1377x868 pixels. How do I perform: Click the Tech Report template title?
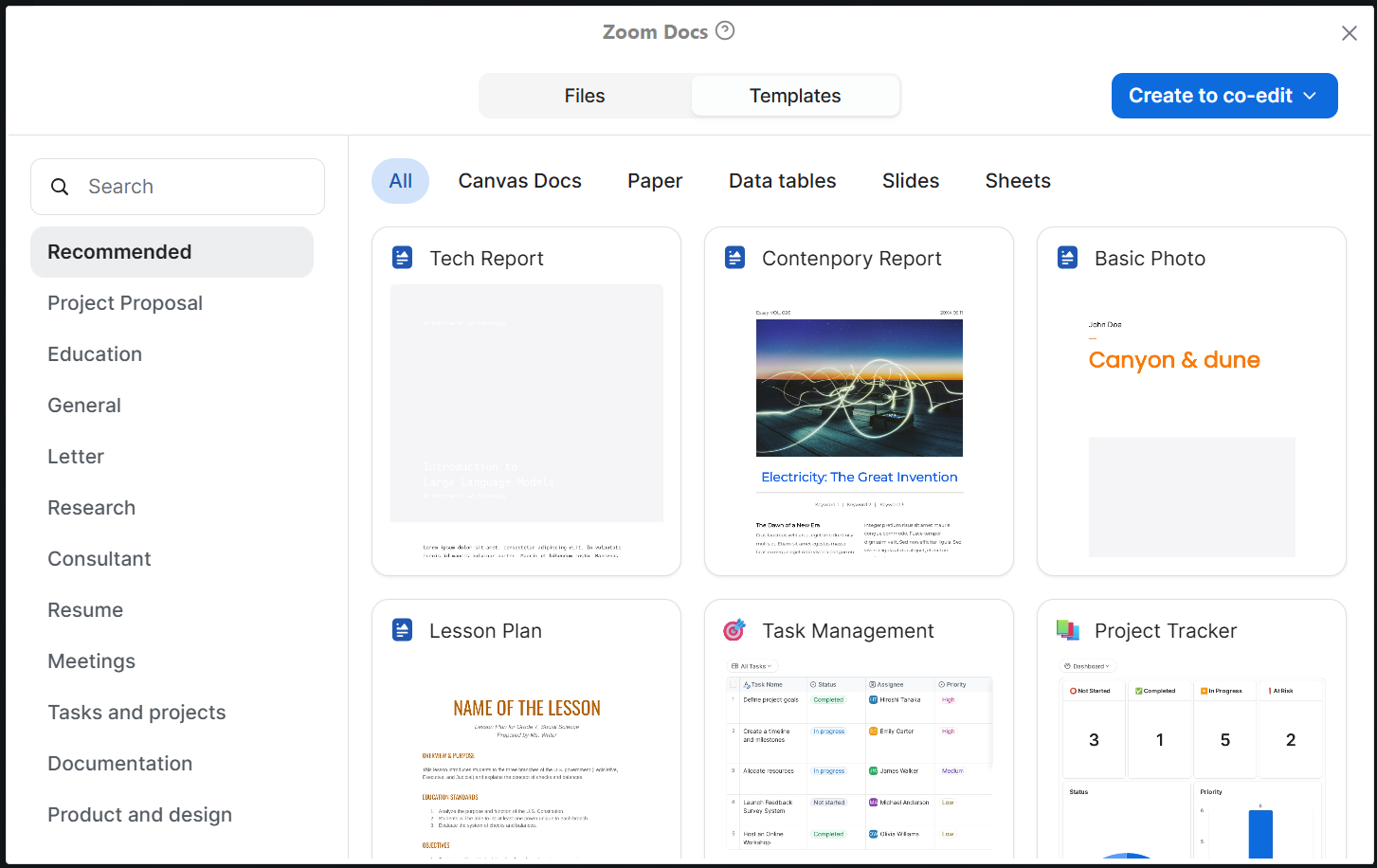pos(486,259)
